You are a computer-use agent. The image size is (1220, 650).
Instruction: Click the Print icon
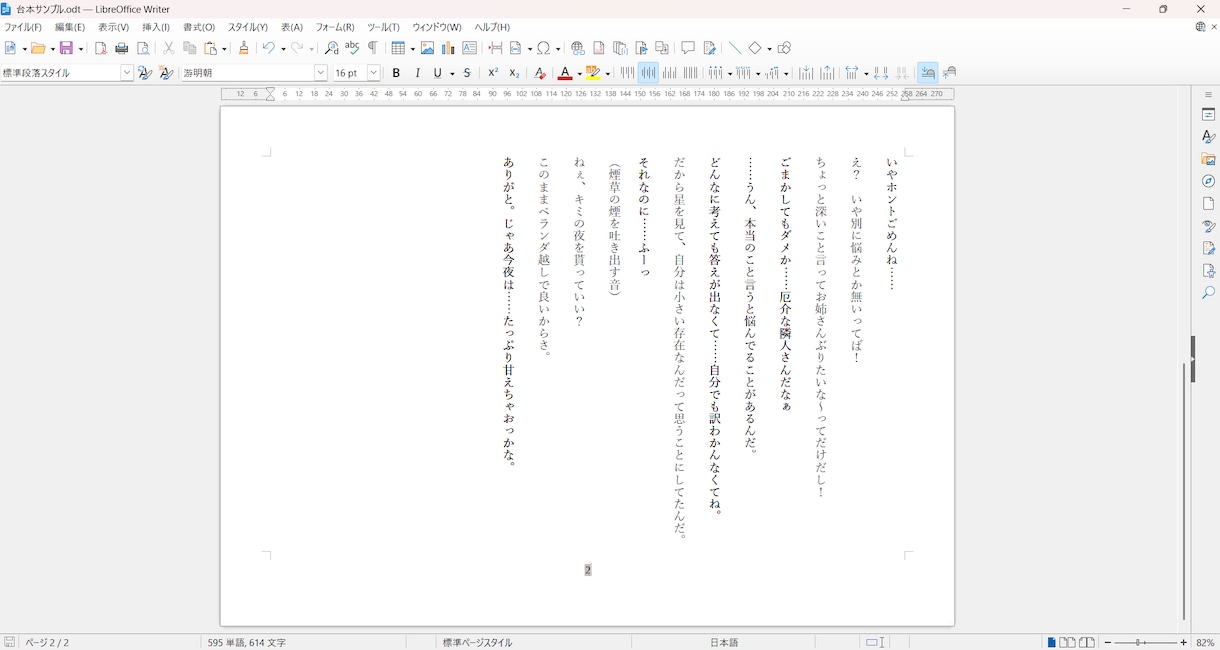122,48
